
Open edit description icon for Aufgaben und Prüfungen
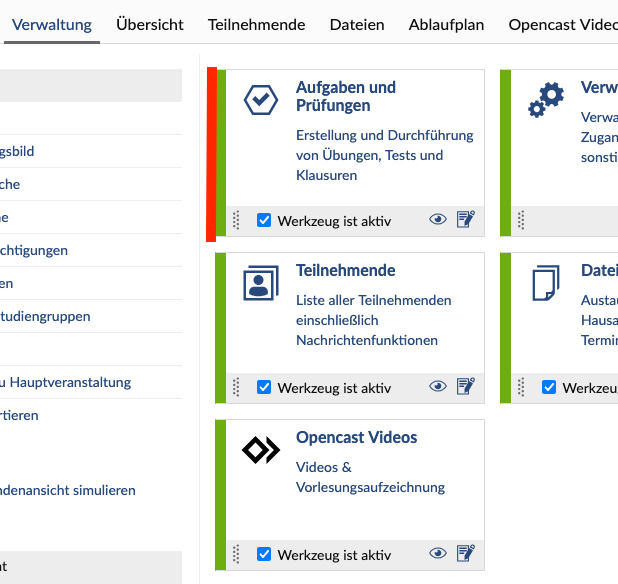[x=465, y=219]
